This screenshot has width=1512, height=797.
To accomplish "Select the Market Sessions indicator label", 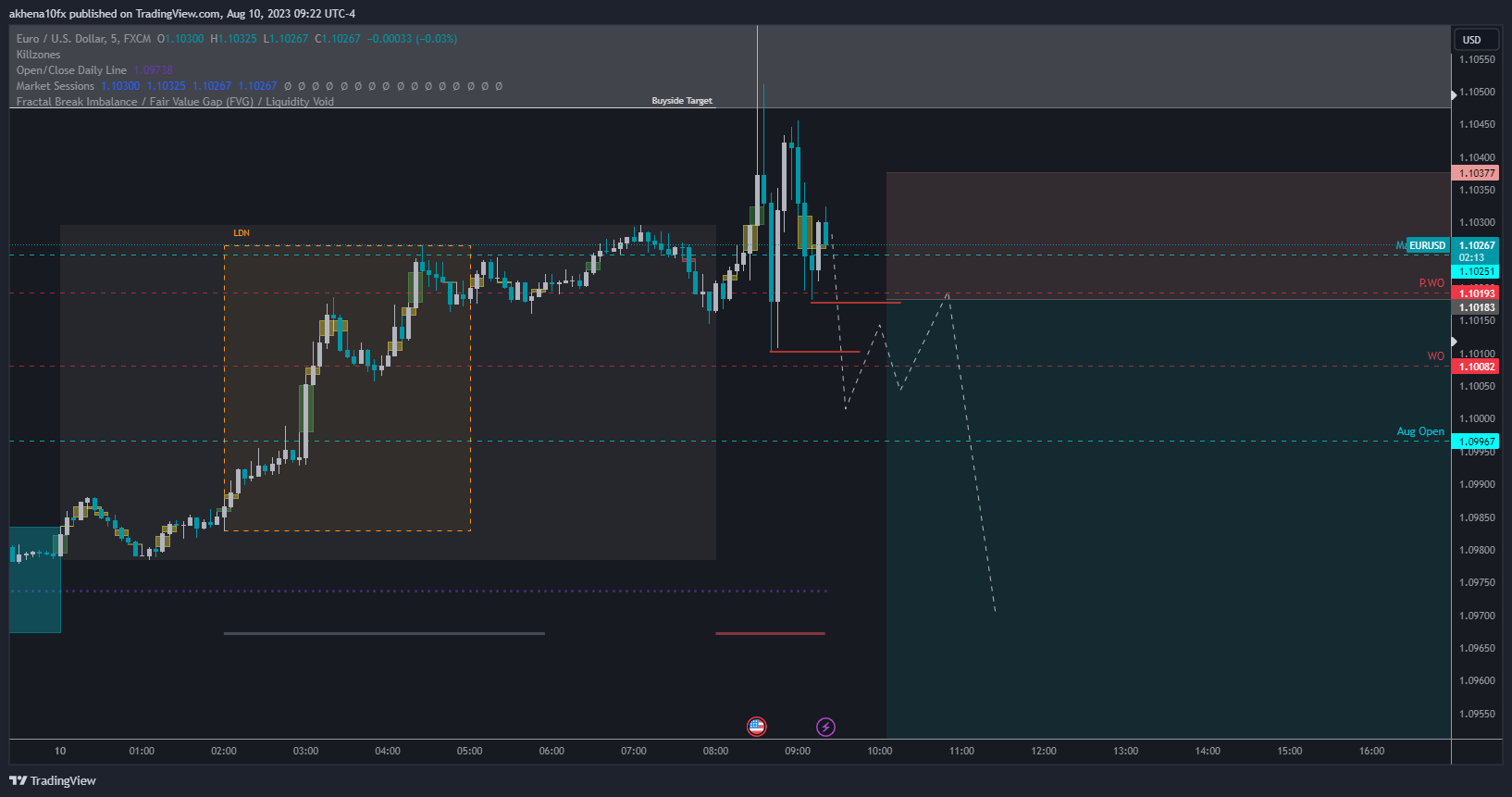I will [56, 86].
